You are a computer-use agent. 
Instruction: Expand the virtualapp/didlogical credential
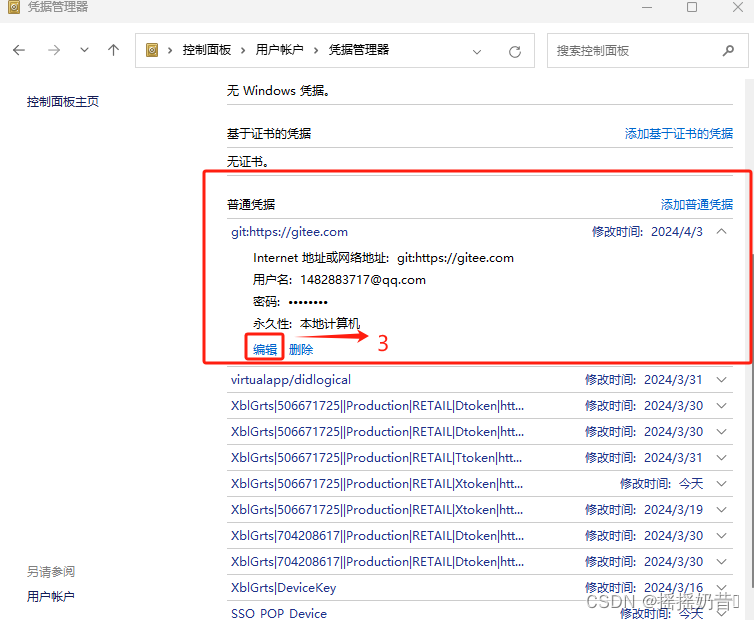point(721,380)
